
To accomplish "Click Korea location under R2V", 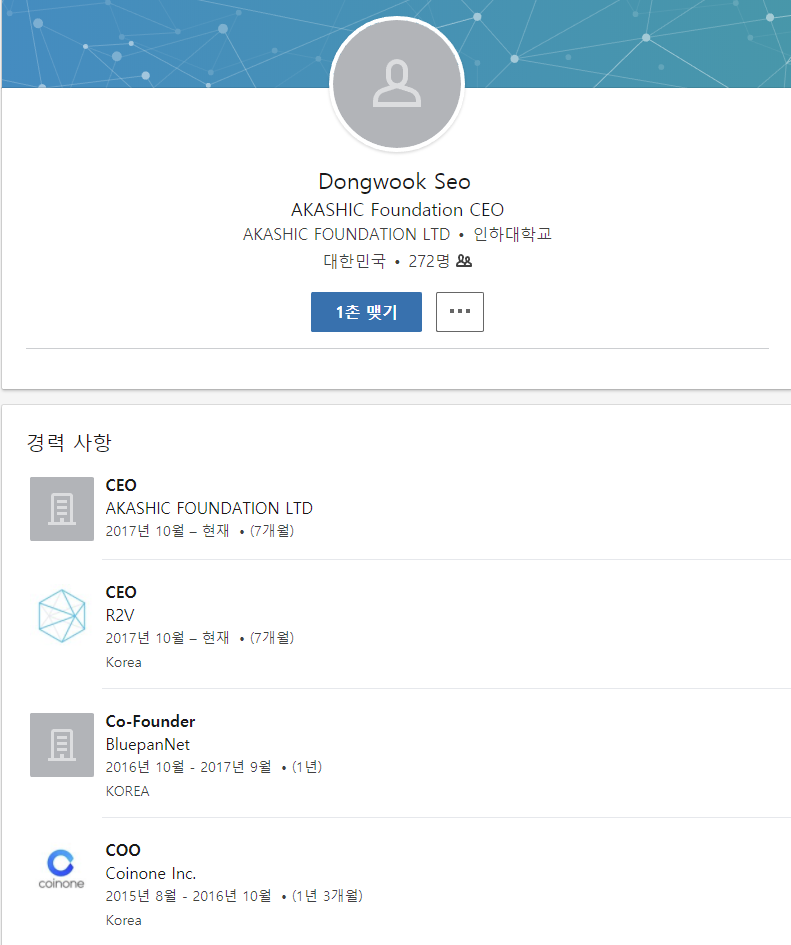I will [124, 662].
